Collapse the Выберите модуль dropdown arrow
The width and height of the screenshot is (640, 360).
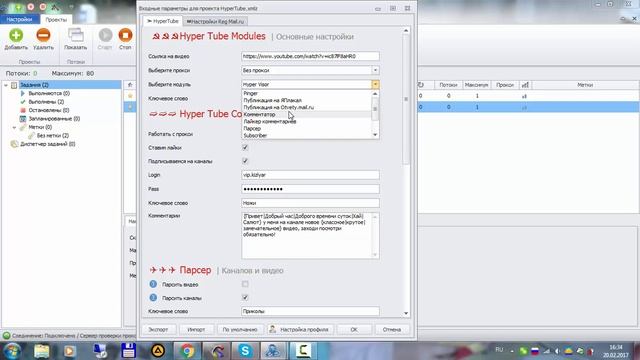click(x=375, y=84)
